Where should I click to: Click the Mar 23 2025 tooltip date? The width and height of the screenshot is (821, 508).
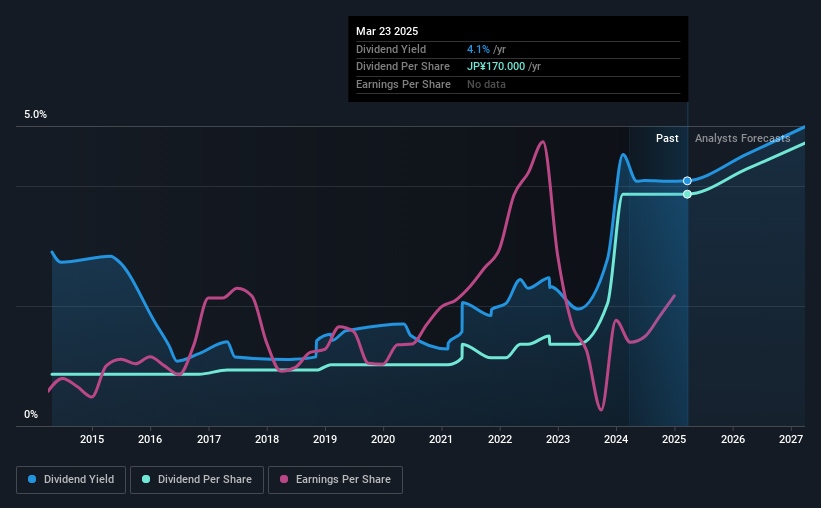click(387, 31)
